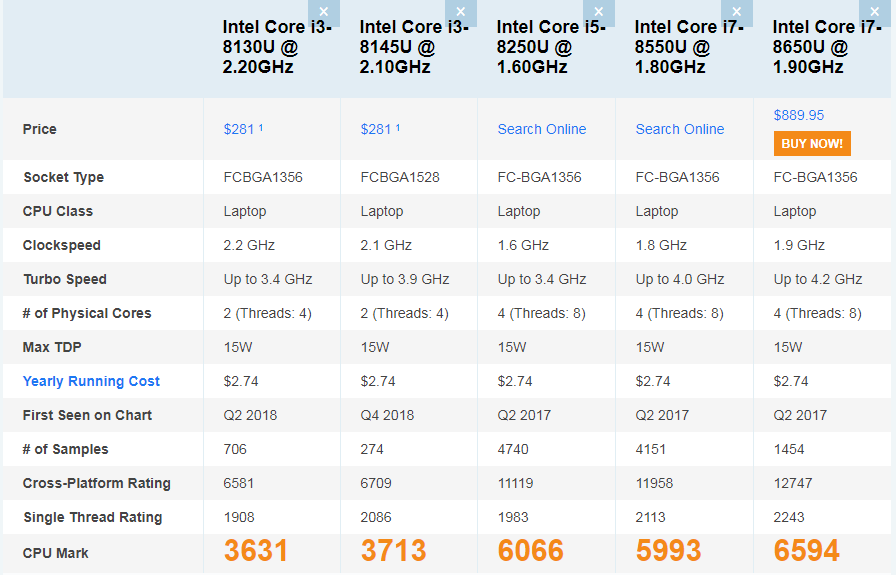Remove Intel Core i7-8550U from comparison
The image size is (896, 575).
pos(736,13)
